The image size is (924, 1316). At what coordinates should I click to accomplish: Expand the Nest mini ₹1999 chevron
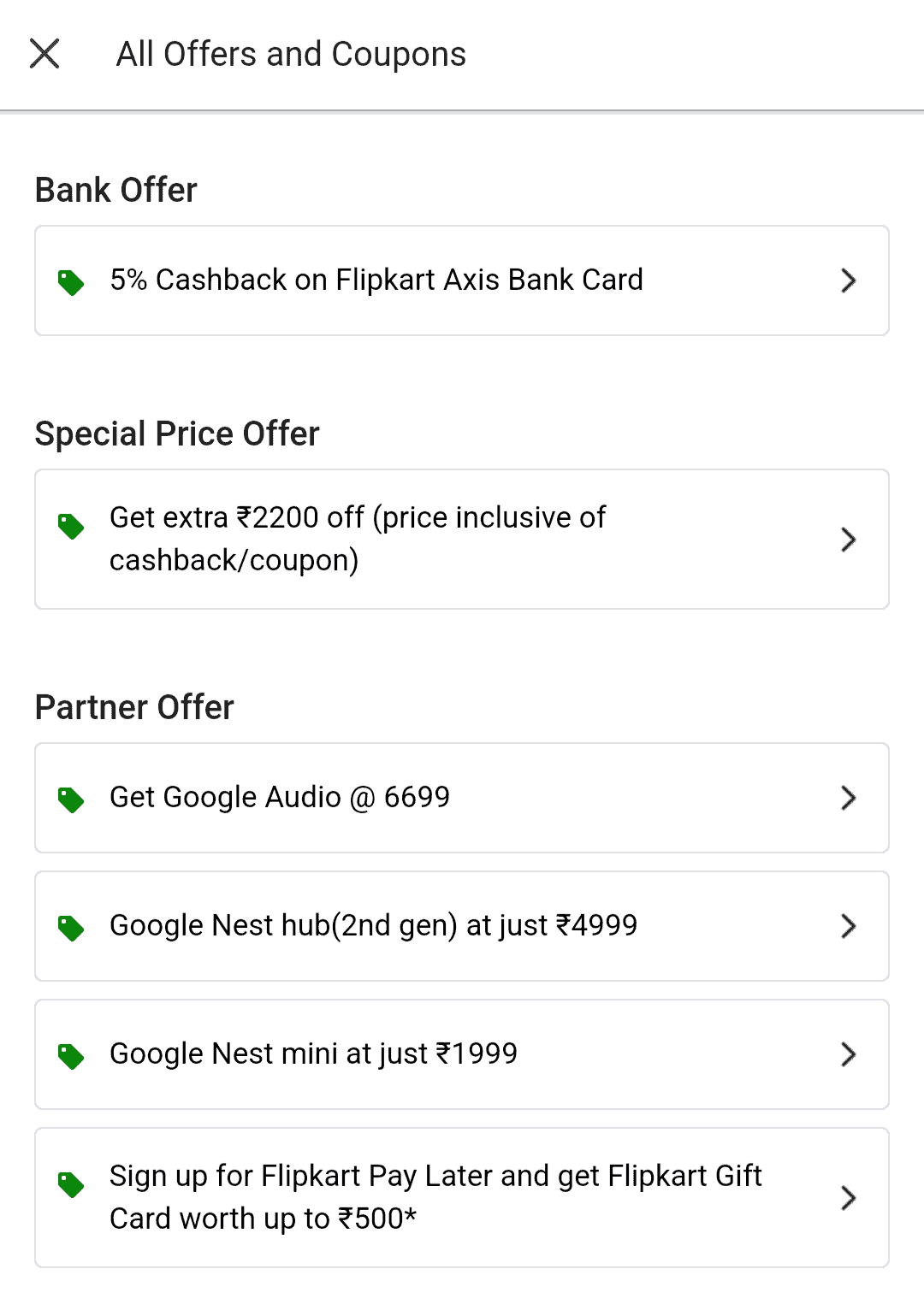[x=848, y=1054]
